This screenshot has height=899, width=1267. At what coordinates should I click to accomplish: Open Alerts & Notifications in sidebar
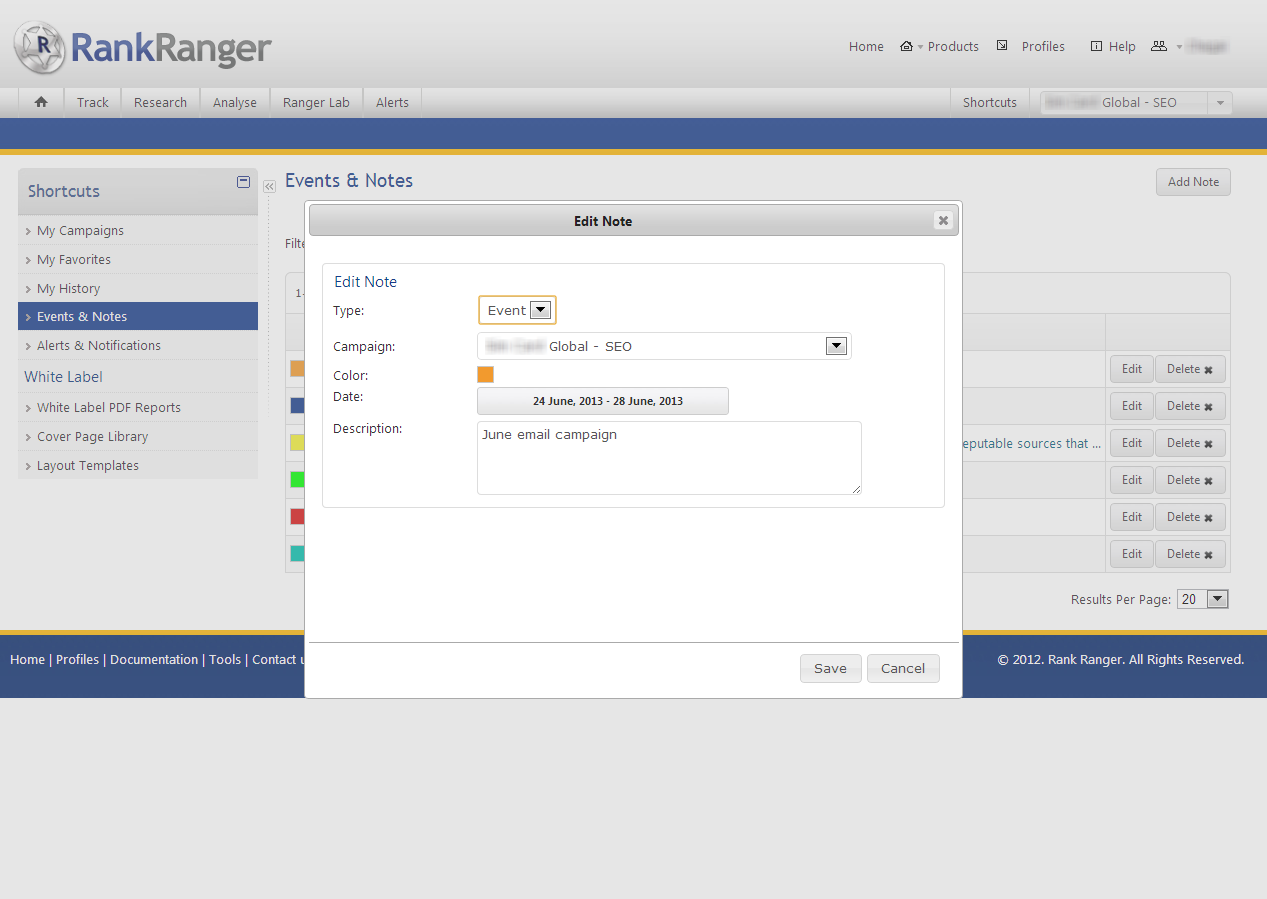pyautogui.click(x=98, y=345)
